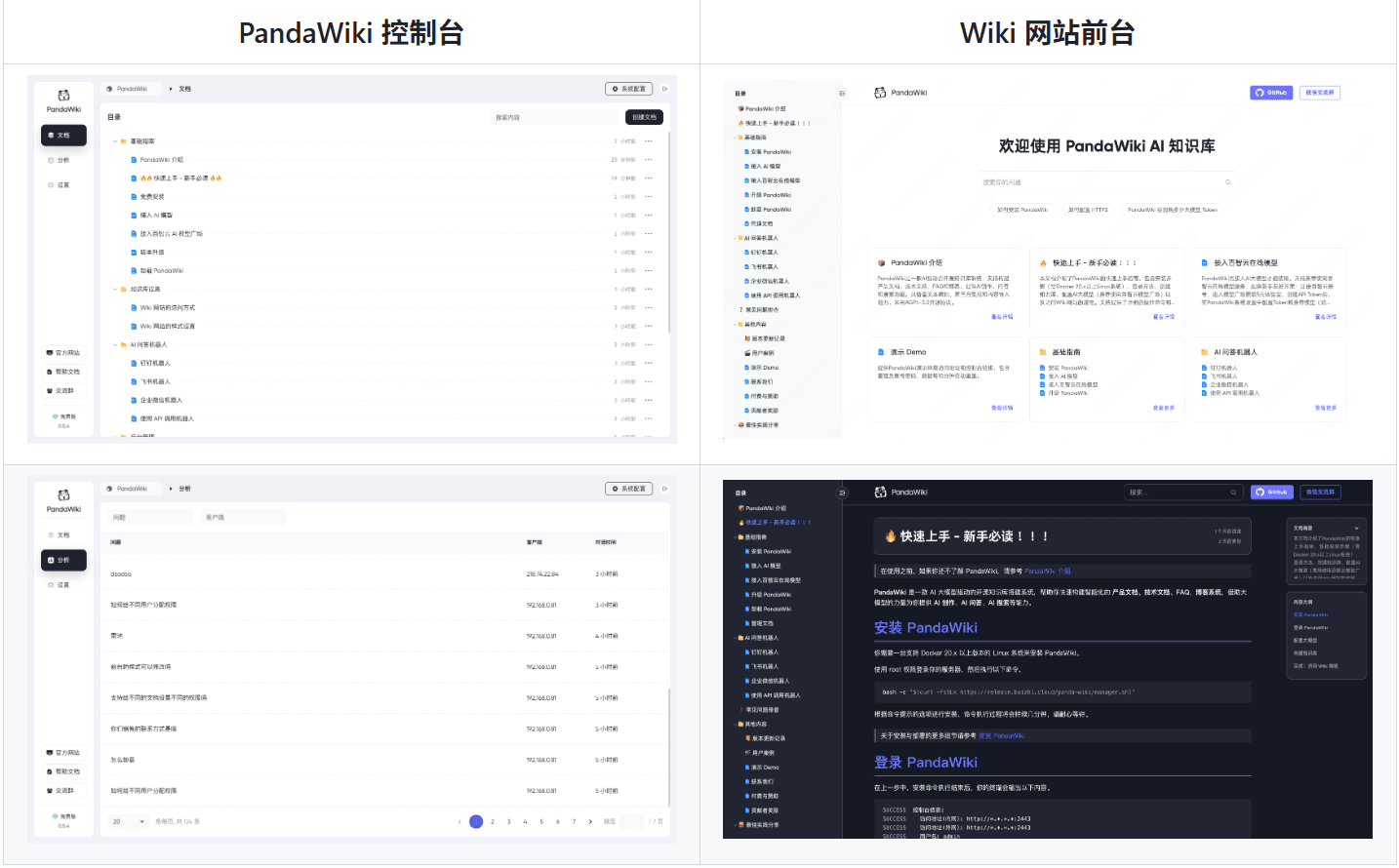The width and height of the screenshot is (1399, 868).
Task: Jump to 配置大模型 in dark wiki outline
Action: (1305, 641)
